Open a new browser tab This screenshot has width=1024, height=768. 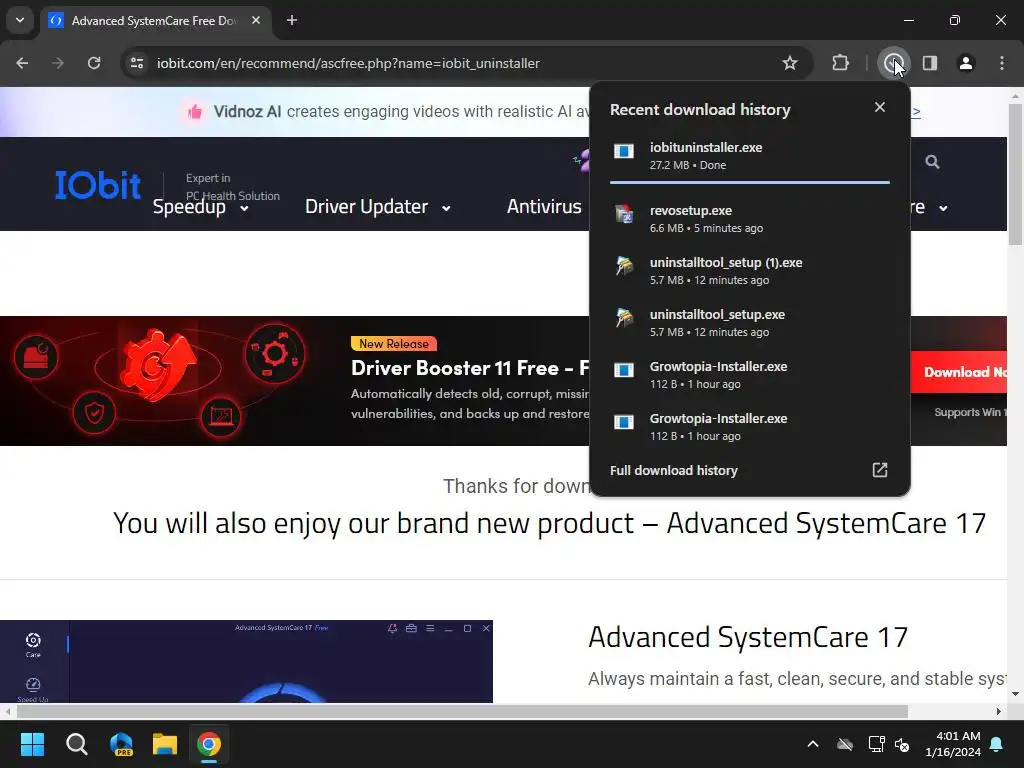coord(292,20)
